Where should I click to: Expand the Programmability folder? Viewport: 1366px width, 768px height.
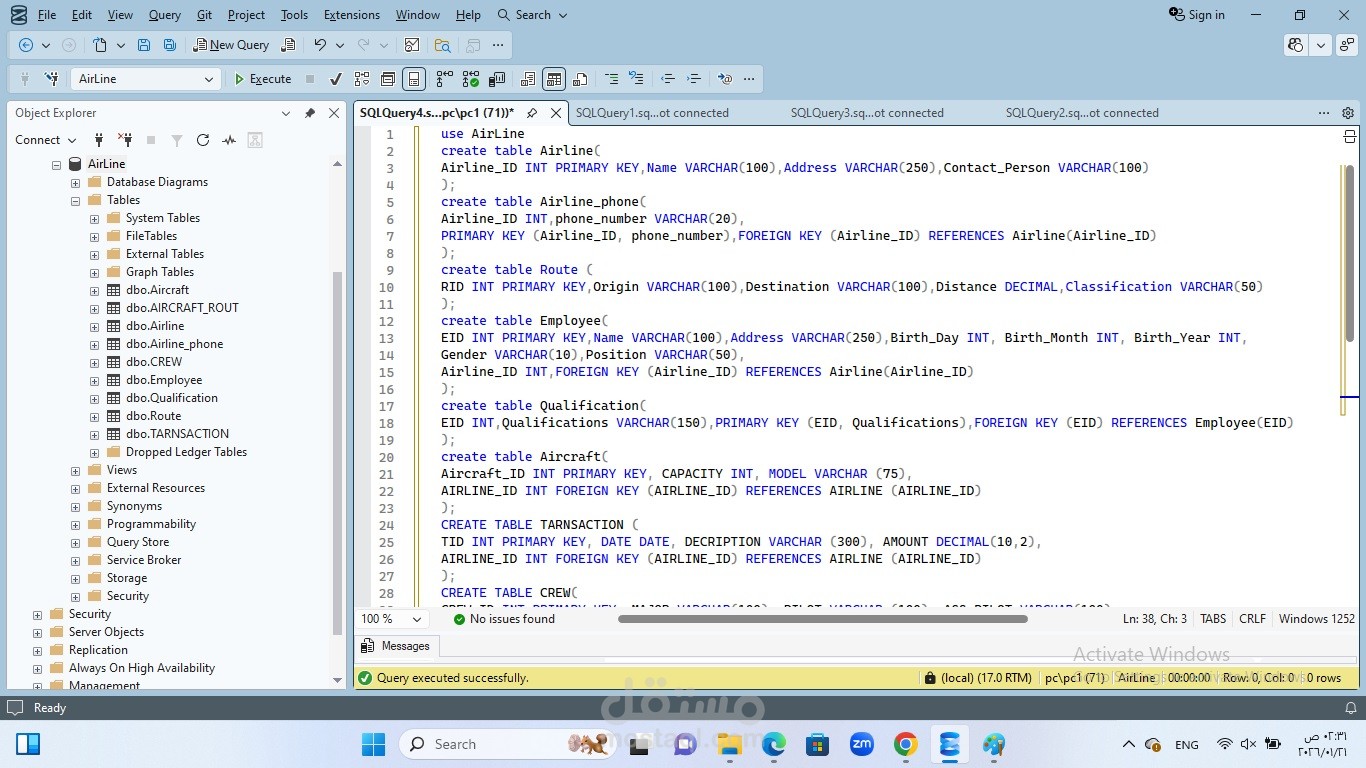pyautogui.click(x=75, y=524)
